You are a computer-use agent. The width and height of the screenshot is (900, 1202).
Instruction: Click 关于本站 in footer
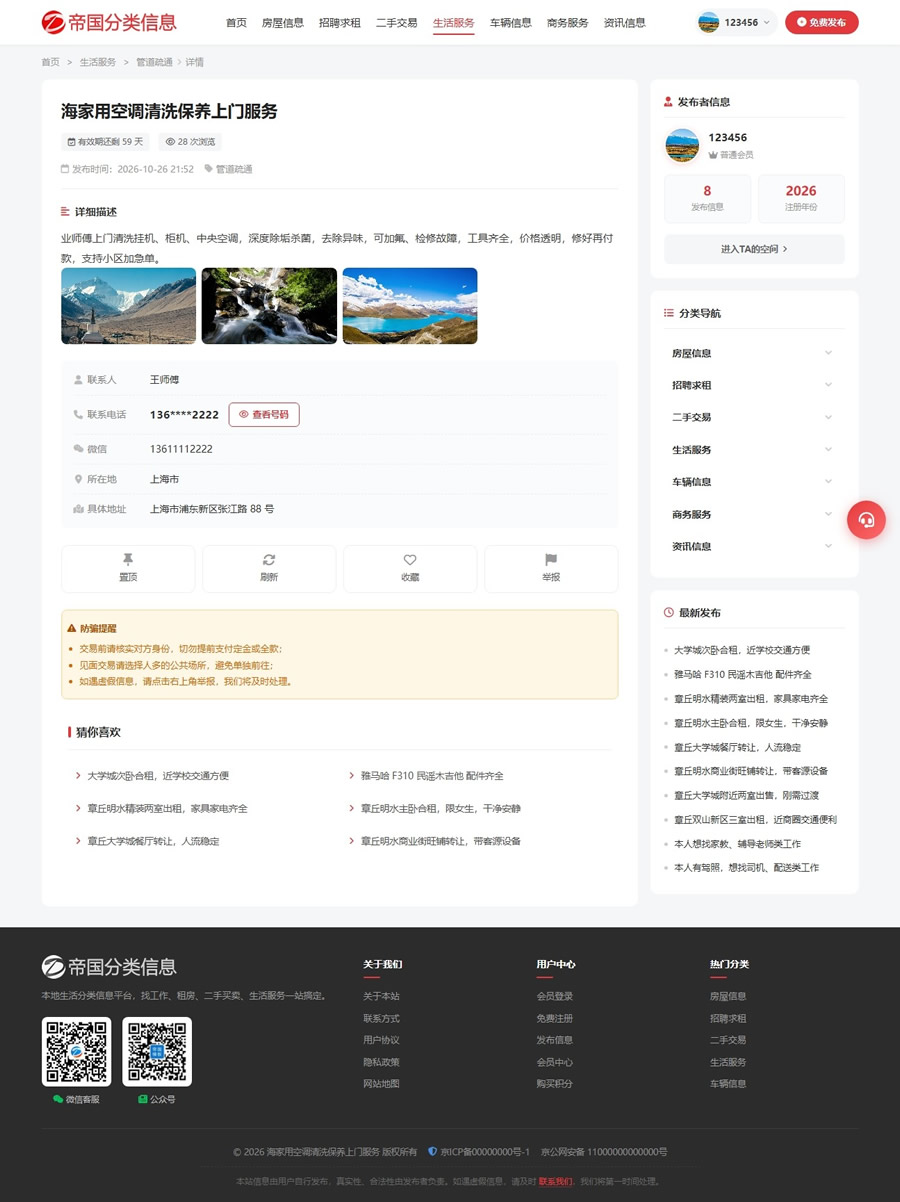pos(381,996)
